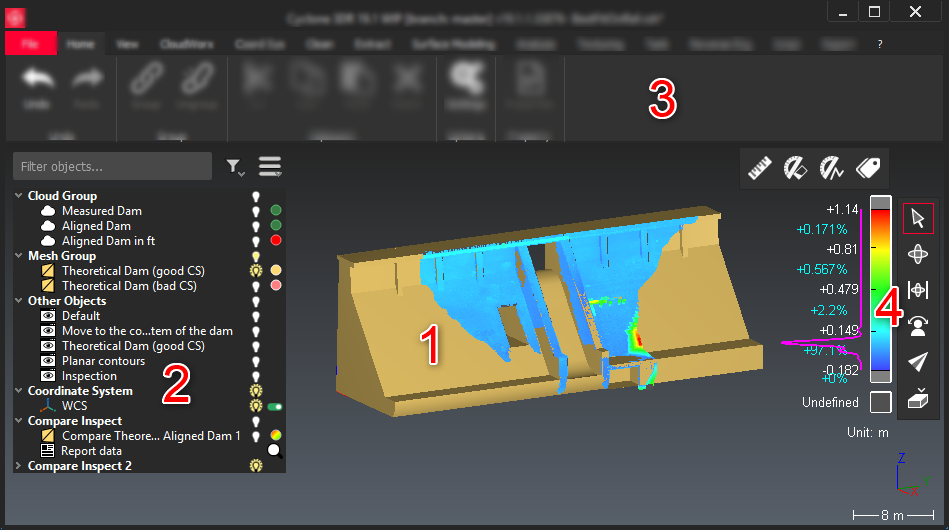The image size is (949, 530).
Task: Click the head-view camera mode icon
Action: [918, 325]
